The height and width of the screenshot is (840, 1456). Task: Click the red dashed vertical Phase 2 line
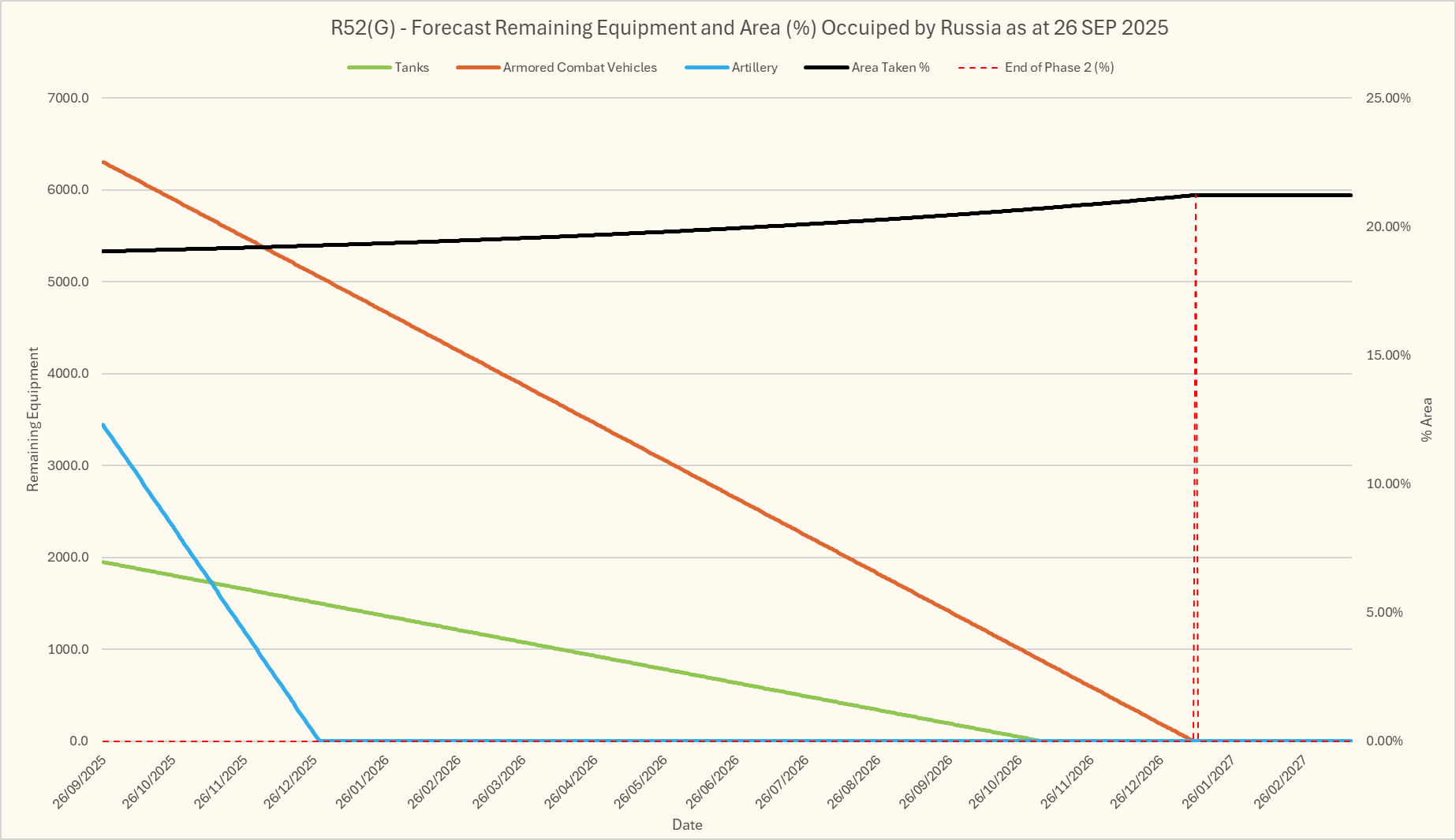(1196, 473)
